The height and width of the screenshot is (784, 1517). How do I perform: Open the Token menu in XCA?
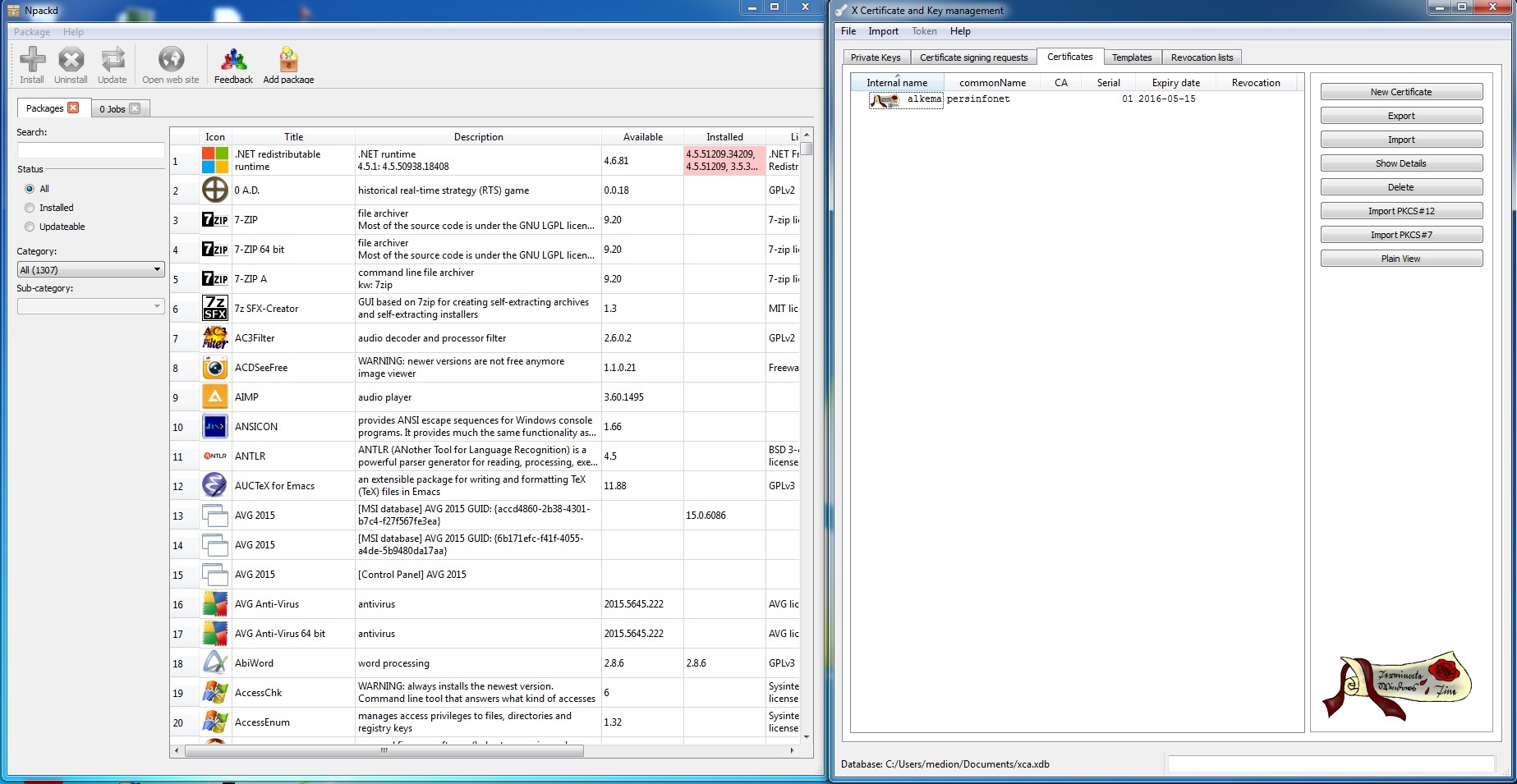(x=924, y=31)
